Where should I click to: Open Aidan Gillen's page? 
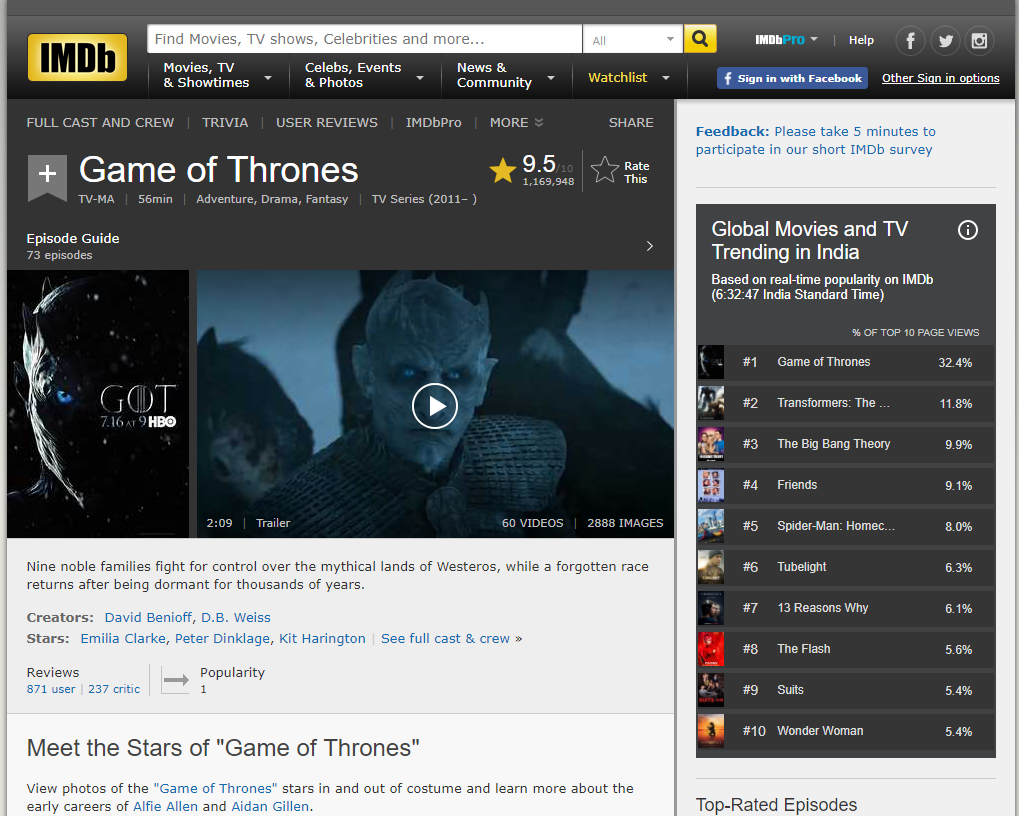(x=270, y=806)
